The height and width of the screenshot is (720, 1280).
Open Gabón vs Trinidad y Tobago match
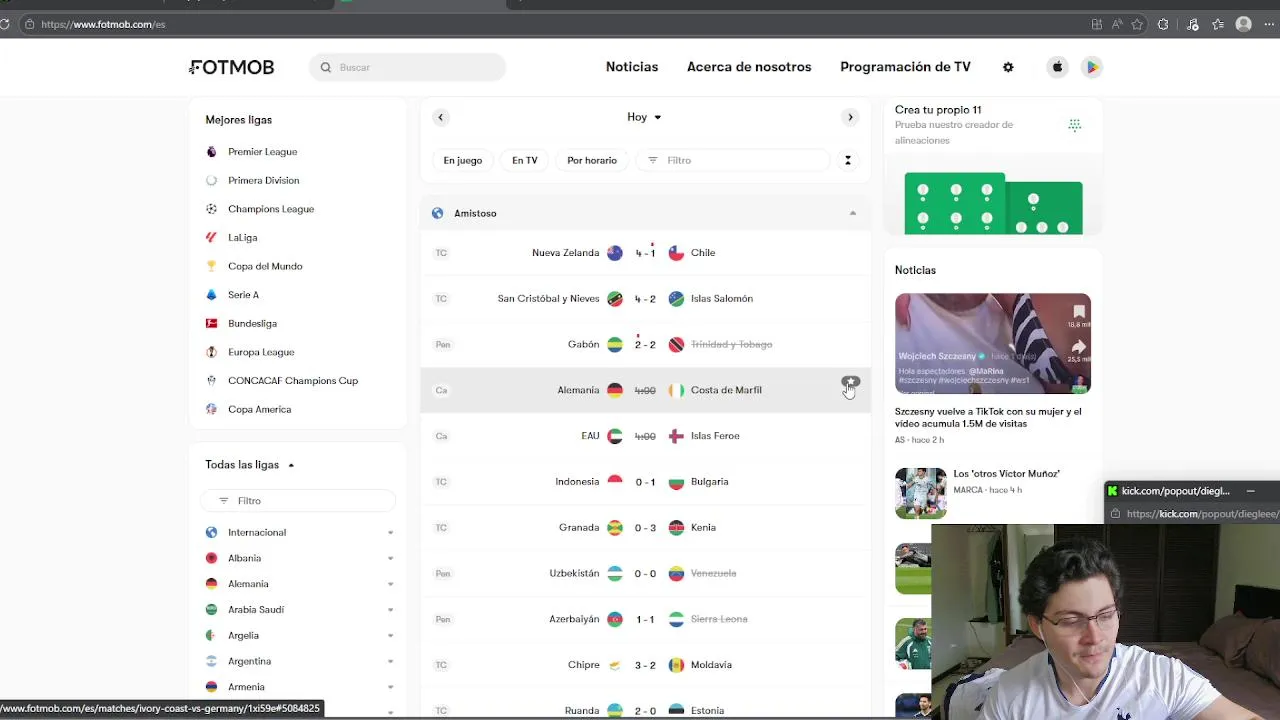(645, 345)
